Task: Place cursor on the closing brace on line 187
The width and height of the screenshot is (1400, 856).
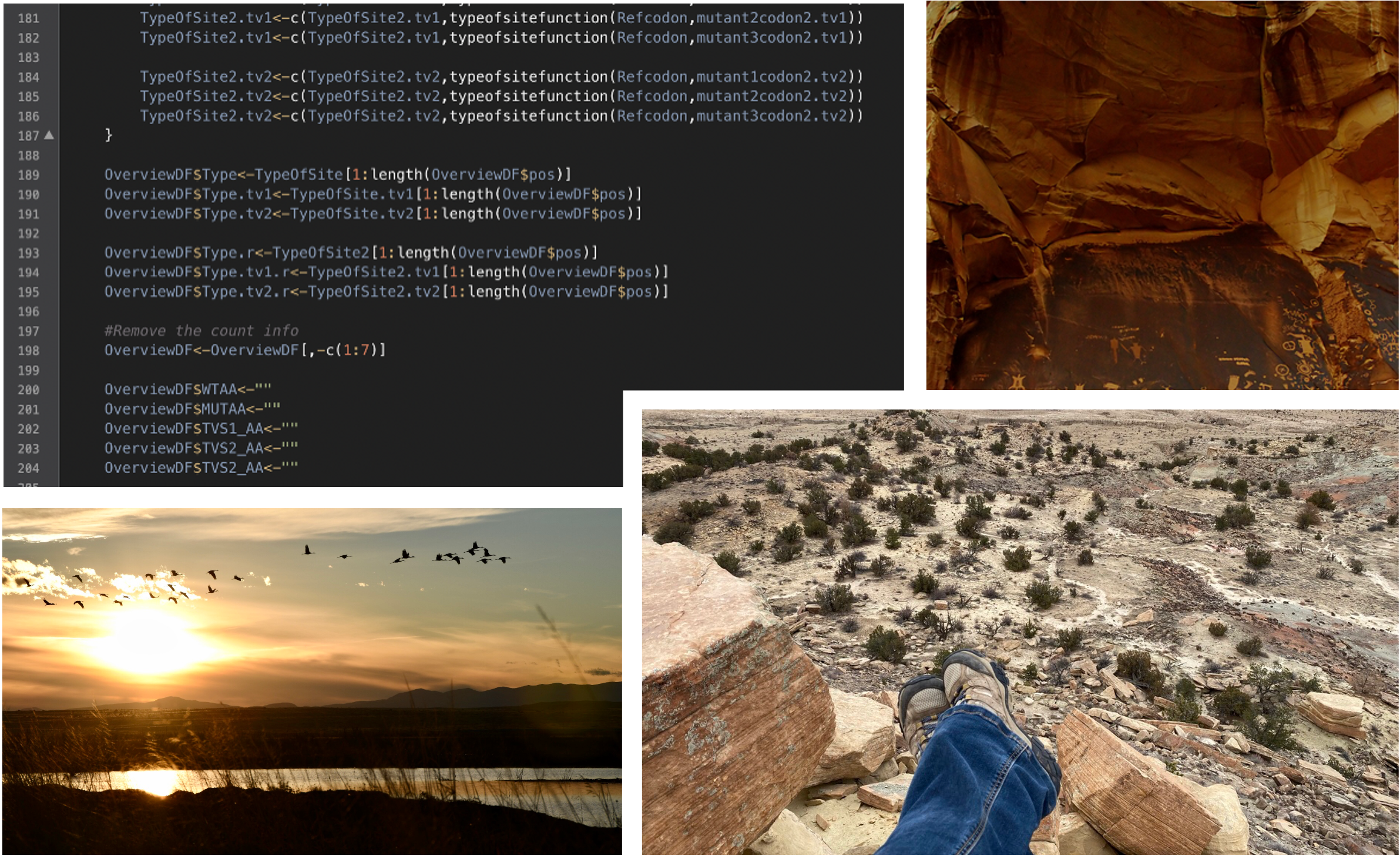Action: click(x=108, y=135)
